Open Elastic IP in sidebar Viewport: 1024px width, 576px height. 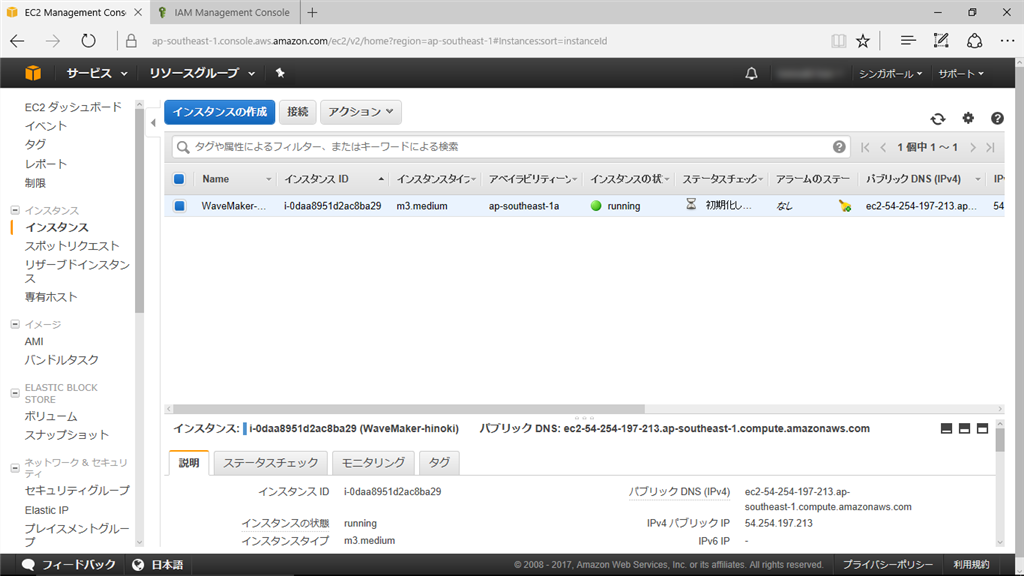tap(46, 510)
